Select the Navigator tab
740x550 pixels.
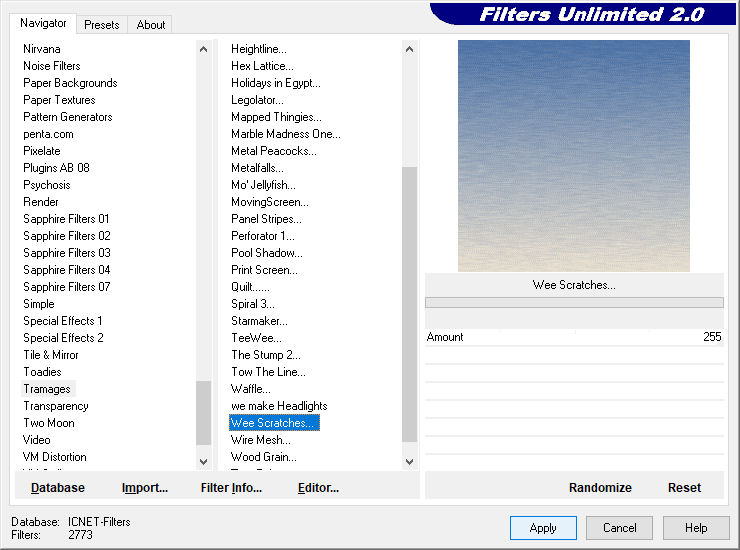click(x=43, y=23)
